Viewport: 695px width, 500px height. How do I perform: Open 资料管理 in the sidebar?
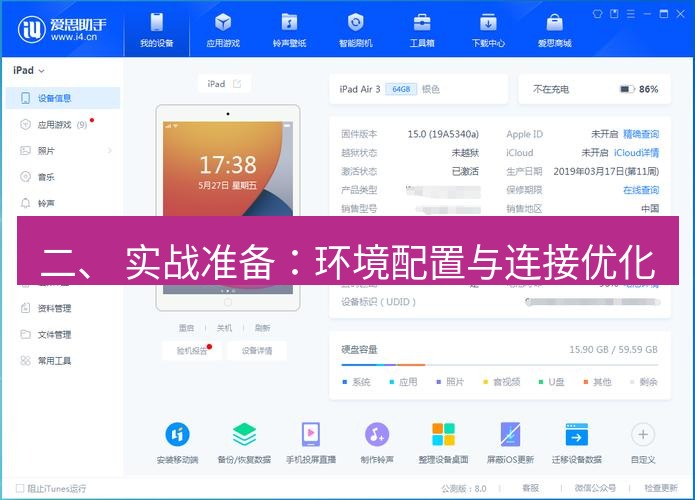pos(63,308)
